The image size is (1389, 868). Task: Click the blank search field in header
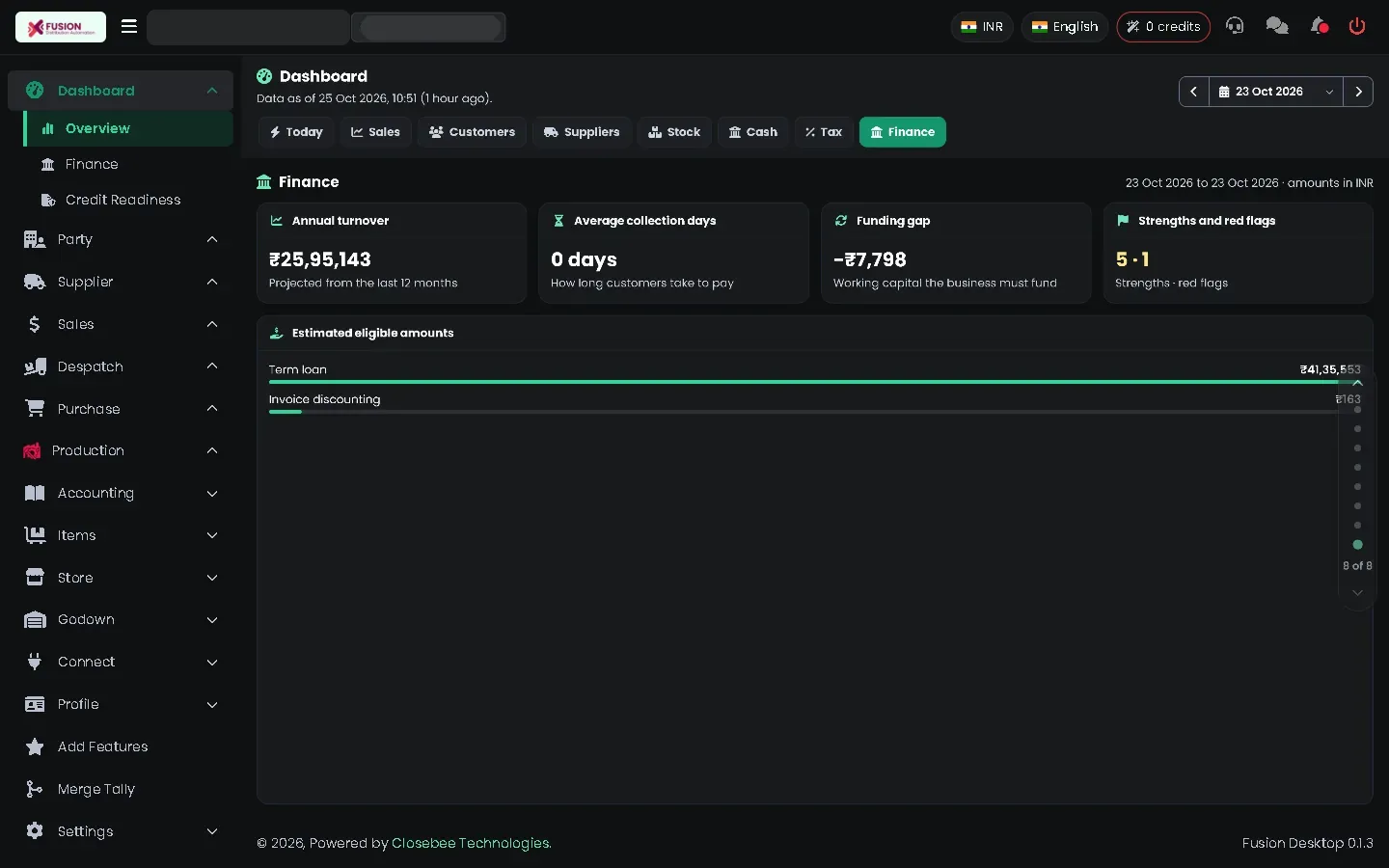coord(248,27)
